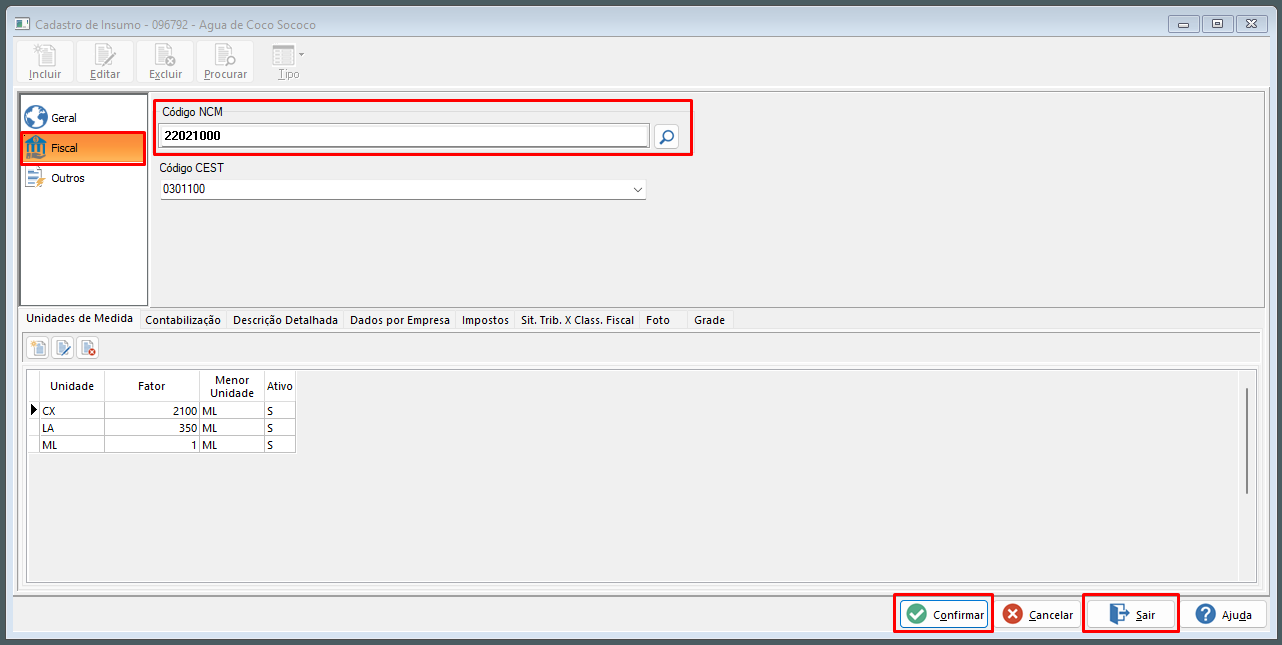This screenshot has width=1282, height=645.
Task: Open the Tipo toolbar dropdown
Action: click(288, 62)
